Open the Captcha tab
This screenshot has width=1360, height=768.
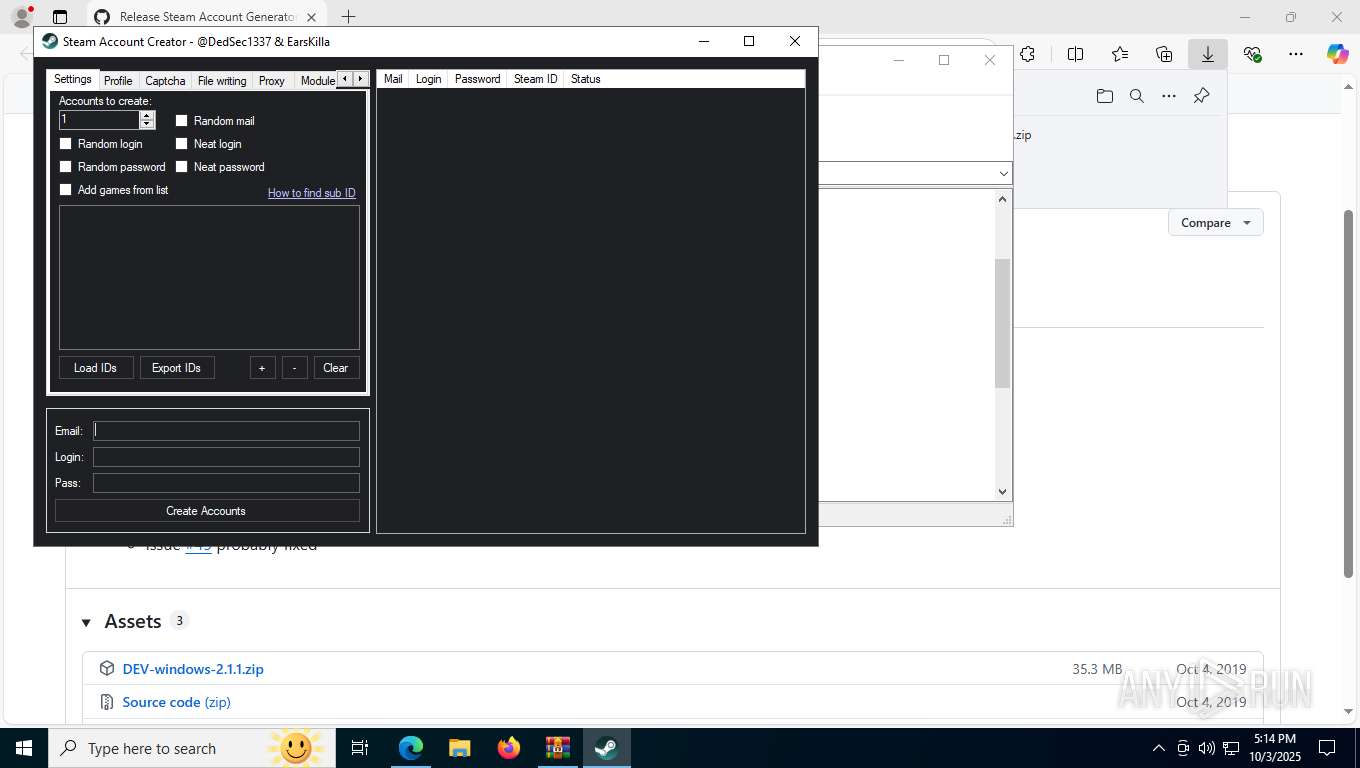tap(165, 81)
